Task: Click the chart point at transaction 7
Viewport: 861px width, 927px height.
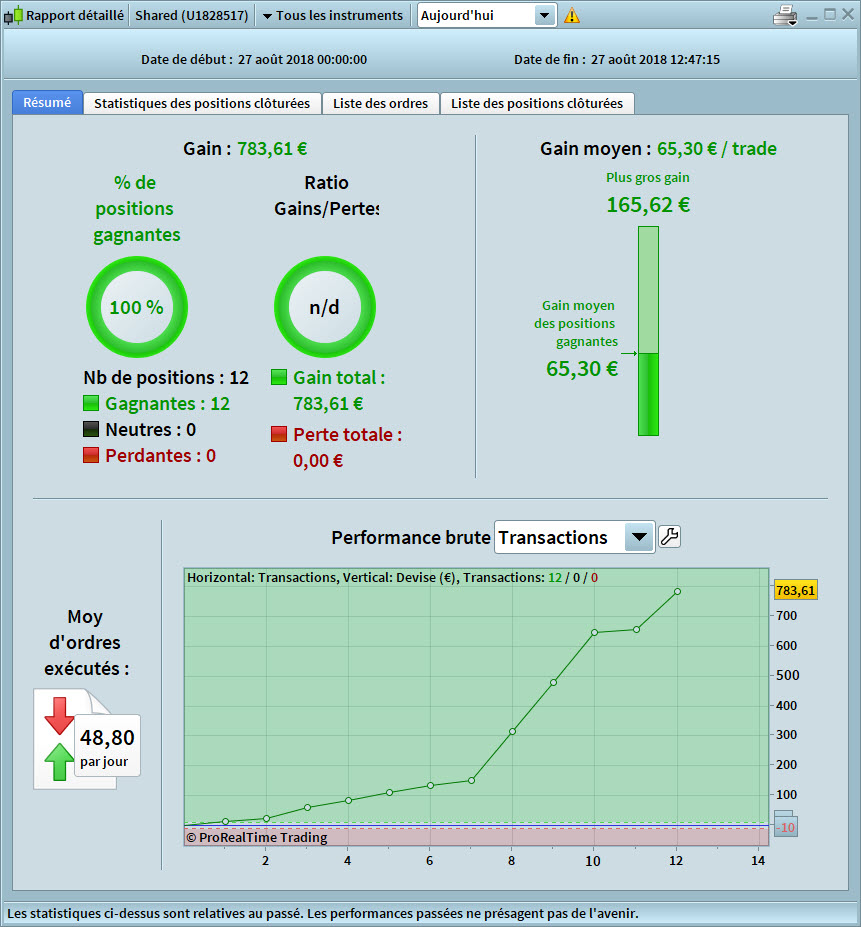Action: pyautogui.click(x=471, y=780)
